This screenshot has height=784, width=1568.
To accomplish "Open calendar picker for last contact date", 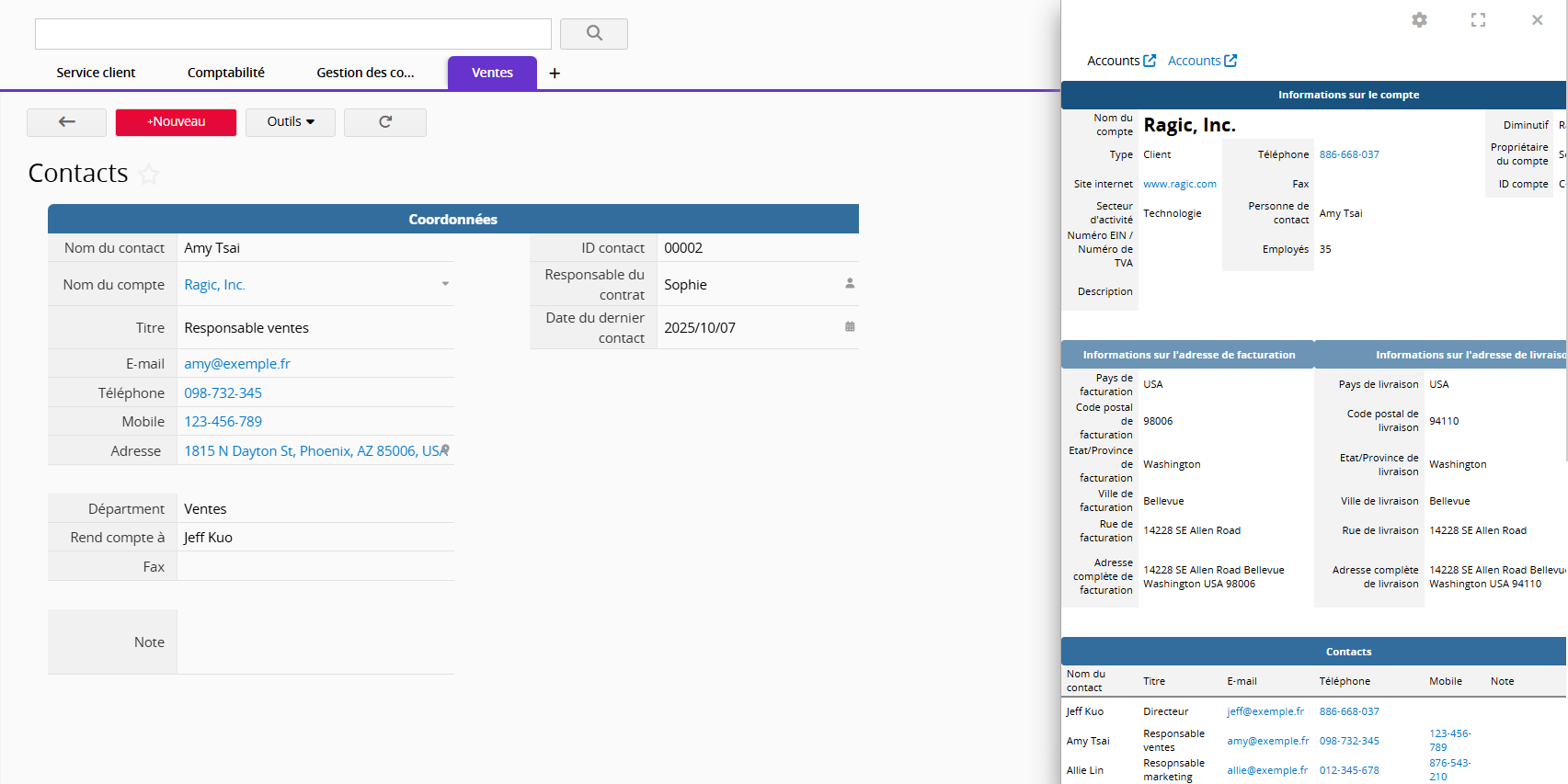I will [x=850, y=327].
